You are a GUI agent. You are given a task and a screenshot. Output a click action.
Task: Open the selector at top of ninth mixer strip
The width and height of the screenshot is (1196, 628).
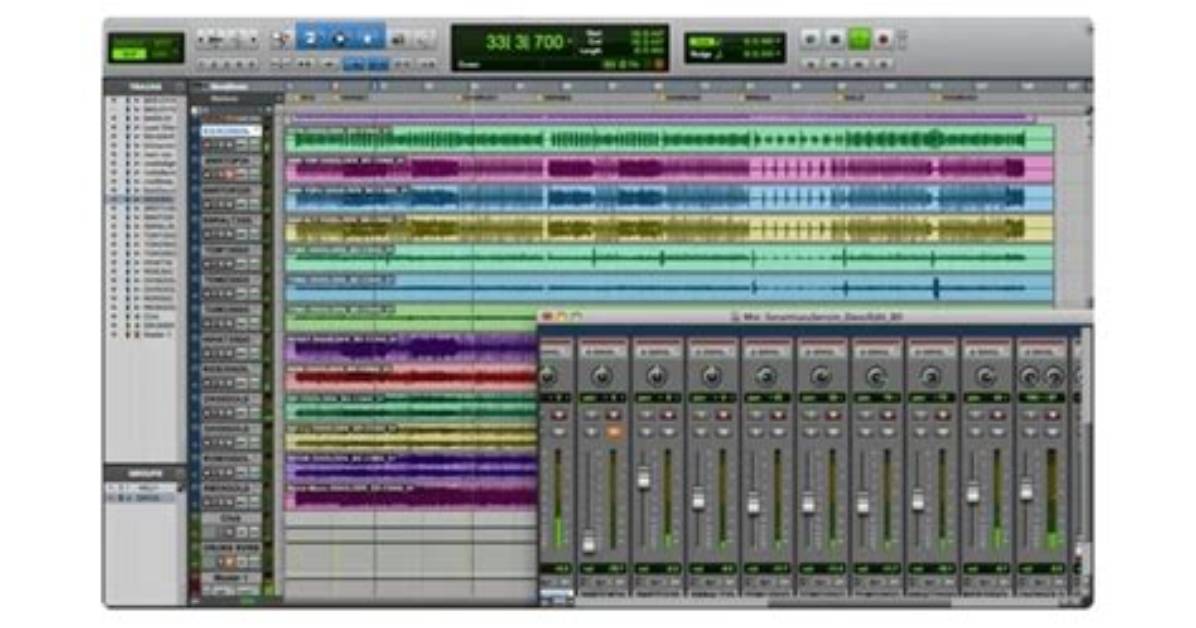[x=985, y=353]
